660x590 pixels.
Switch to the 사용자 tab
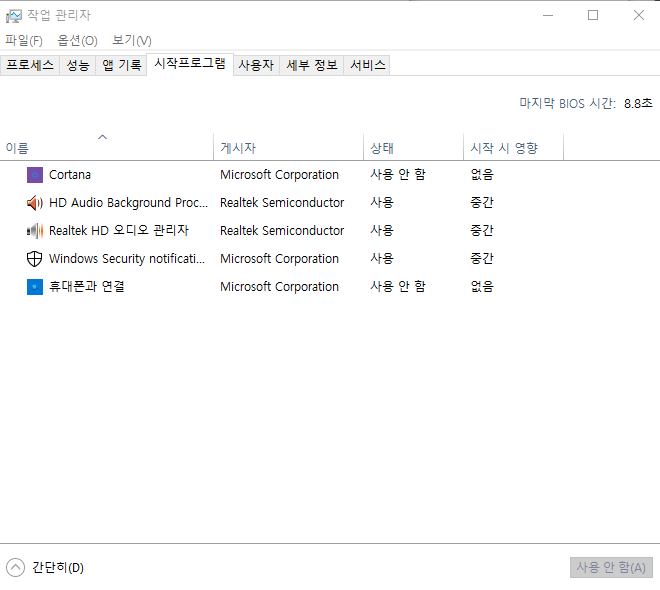click(x=256, y=65)
